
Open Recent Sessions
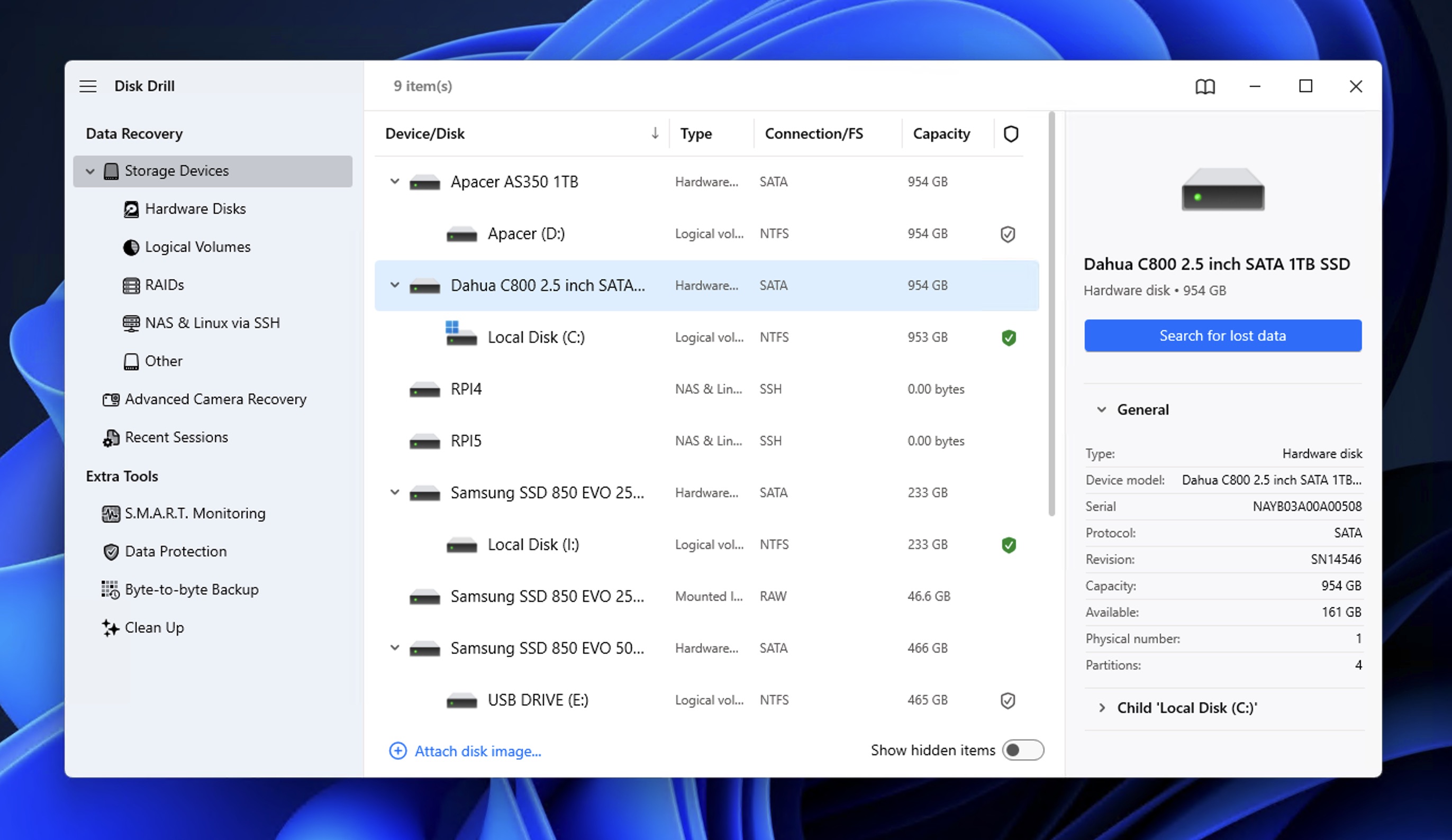point(176,437)
